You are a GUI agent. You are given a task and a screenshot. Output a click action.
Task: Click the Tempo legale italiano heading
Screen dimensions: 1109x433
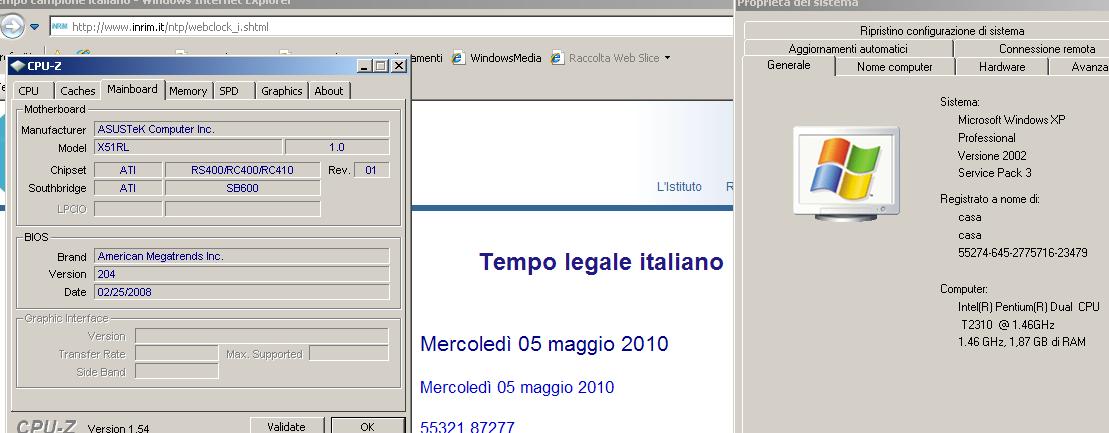coord(601,262)
